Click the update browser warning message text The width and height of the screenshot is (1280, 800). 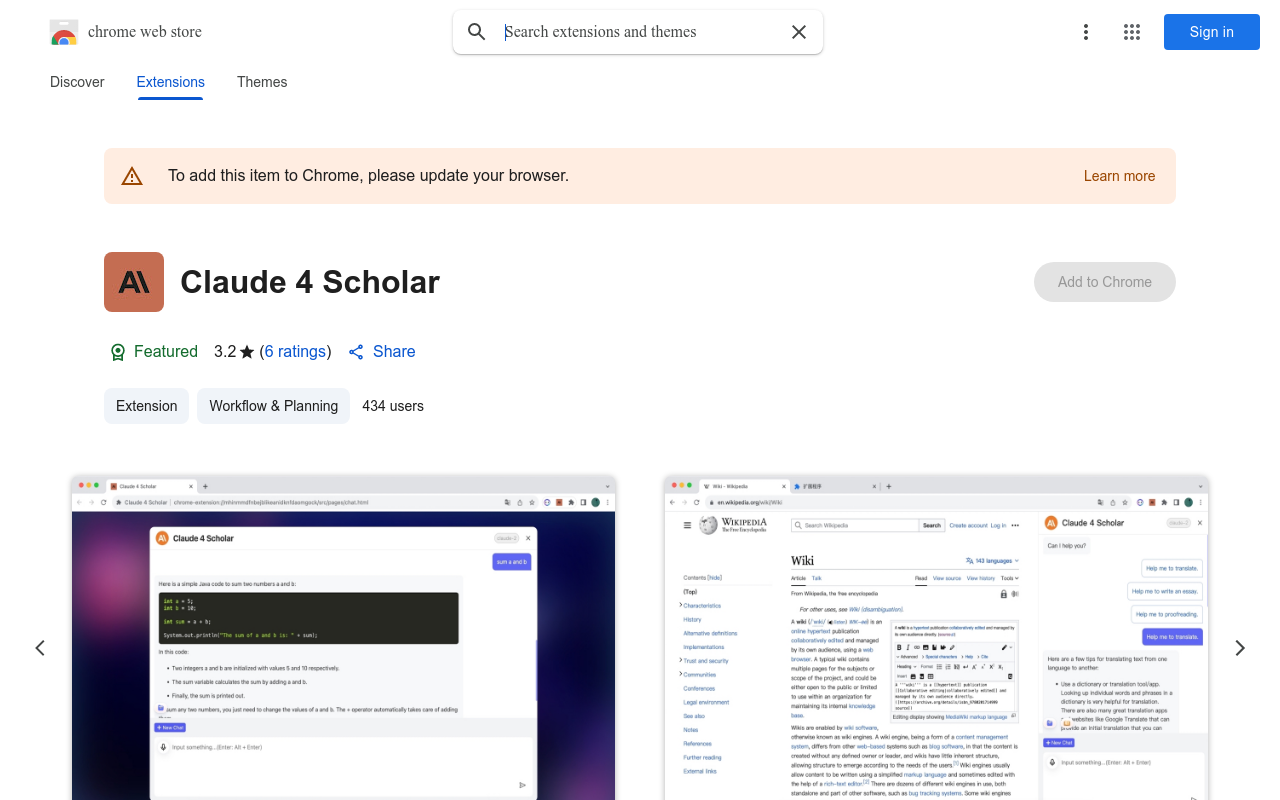pyautogui.click(x=368, y=176)
